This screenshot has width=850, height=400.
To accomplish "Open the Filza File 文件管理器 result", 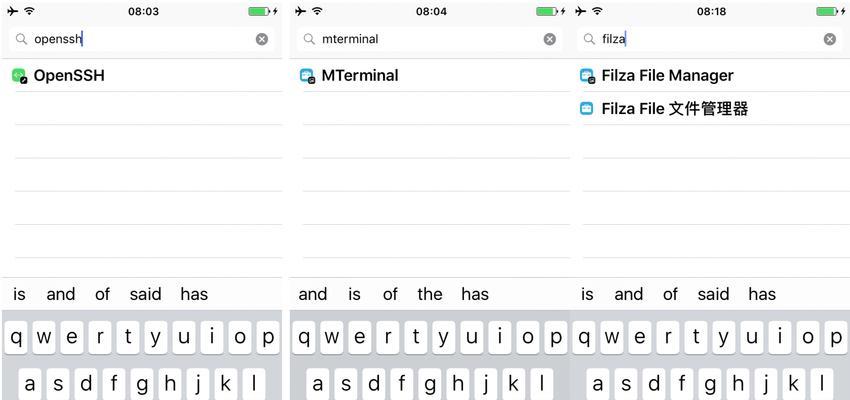I will [x=710, y=108].
